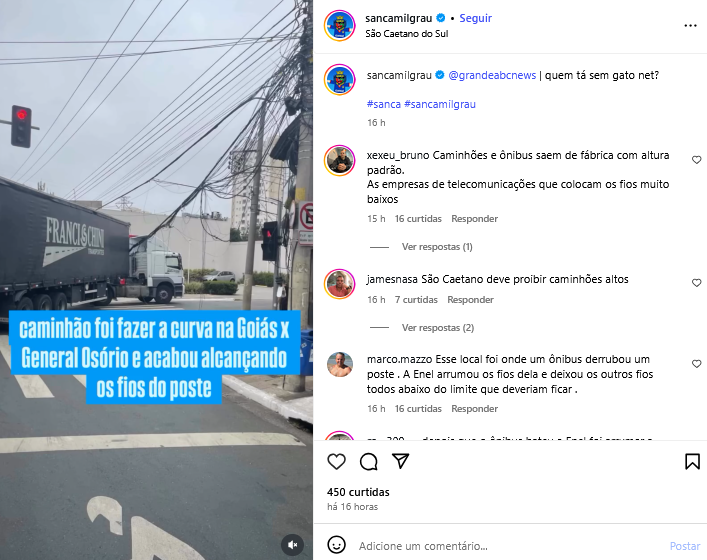
Task: Like marco.mazzo's comment
Action: [x=697, y=363]
